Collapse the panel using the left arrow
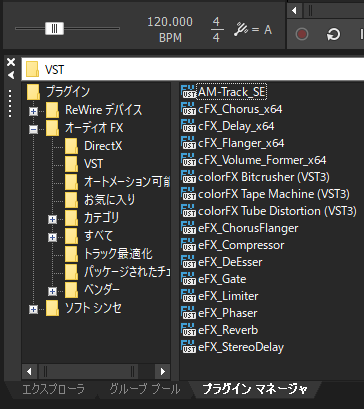Viewport: 364px width, 409px height. click(x=11, y=75)
